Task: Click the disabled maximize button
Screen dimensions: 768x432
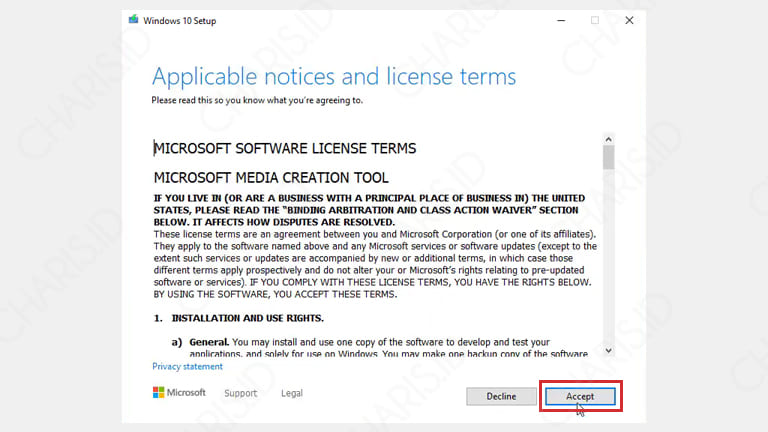Action: coord(595,21)
